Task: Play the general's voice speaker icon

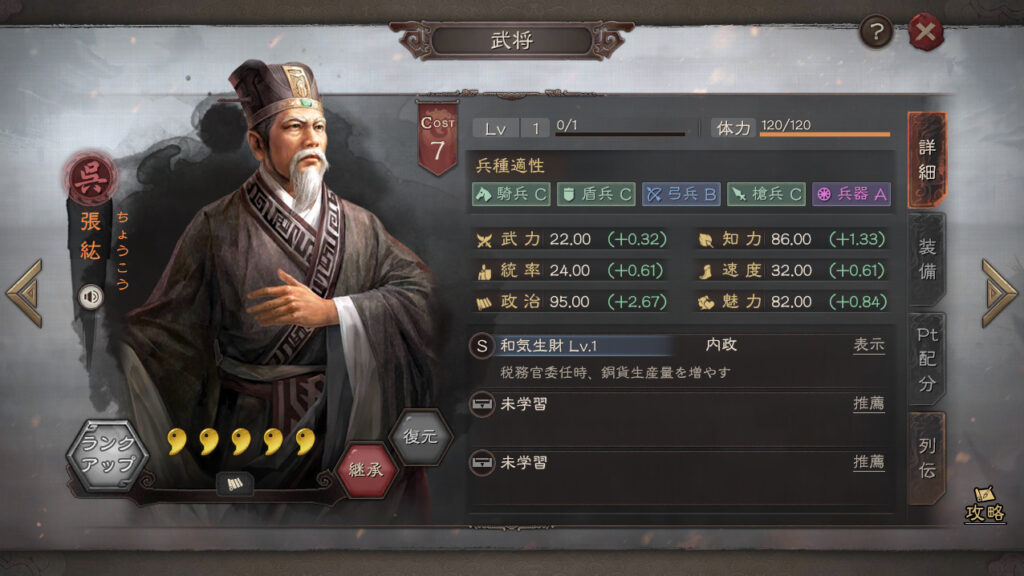Action: pos(91,297)
